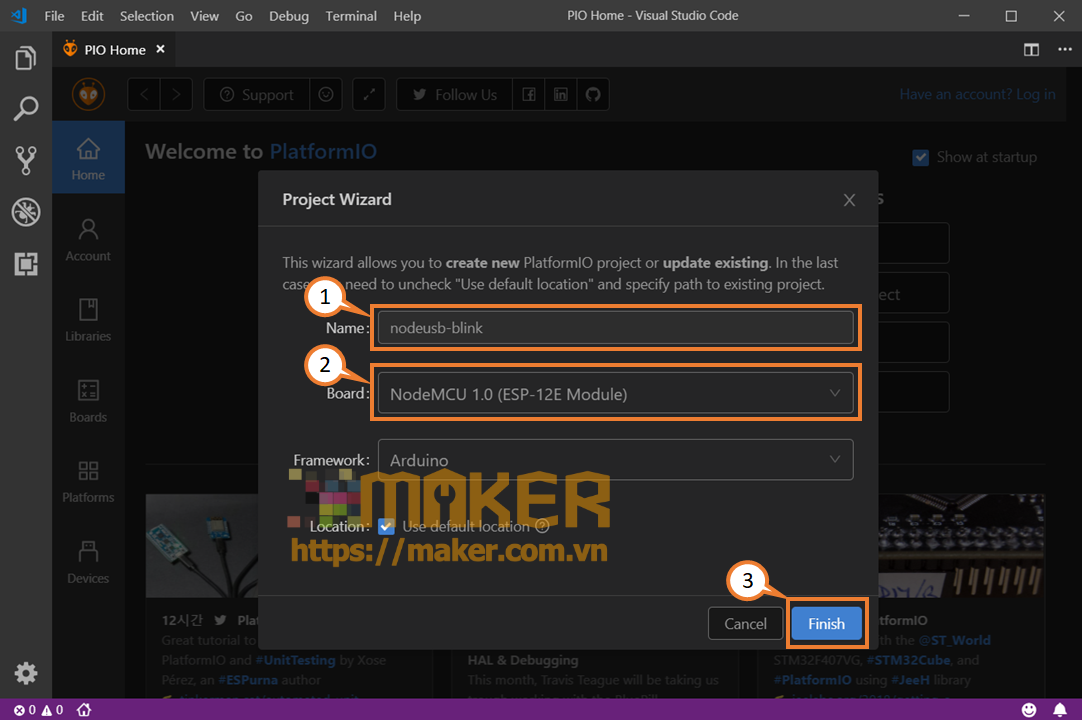1082x720 pixels.
Task: Open the Board dropdown NodeMCU 1.0
Action: click(x=616, y=393)
